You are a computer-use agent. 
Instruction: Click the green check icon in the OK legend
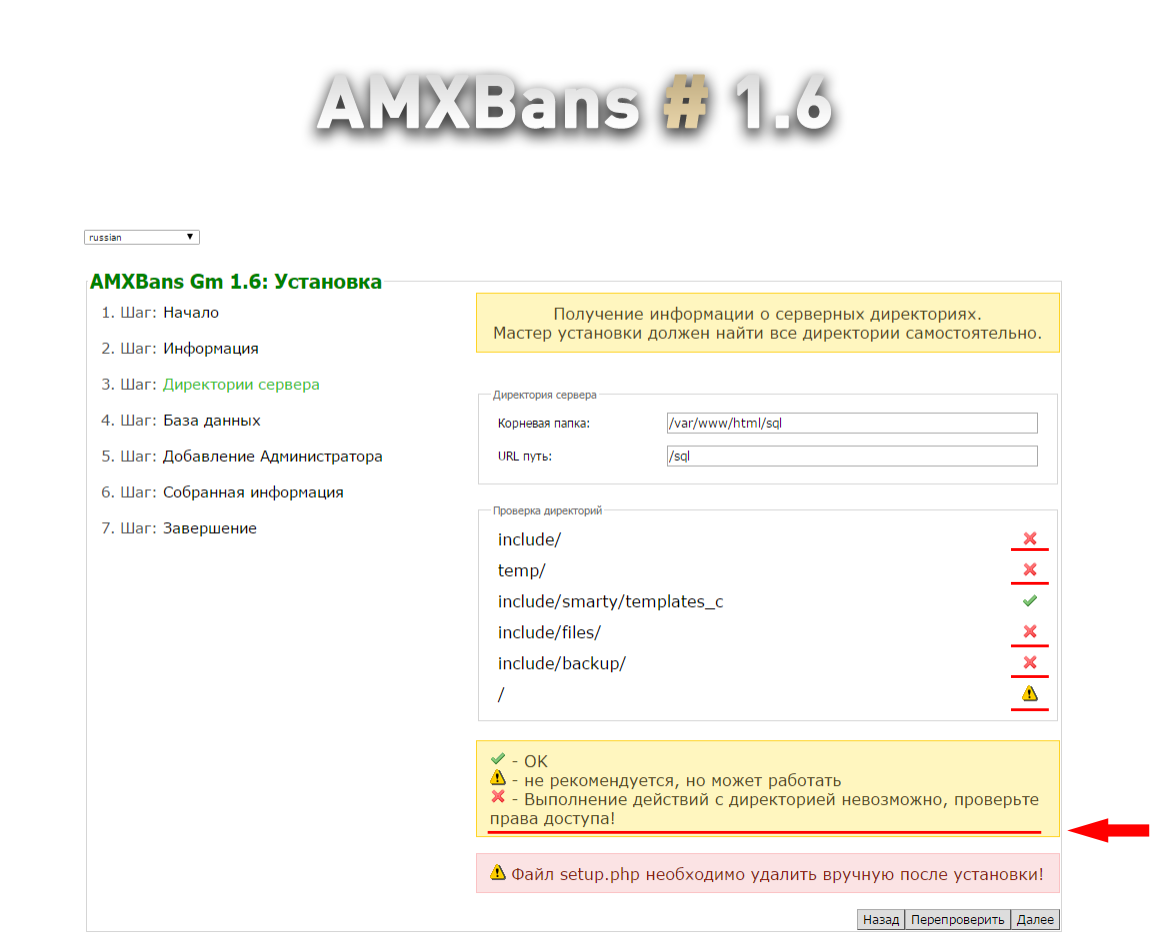[x=498, y=759]
